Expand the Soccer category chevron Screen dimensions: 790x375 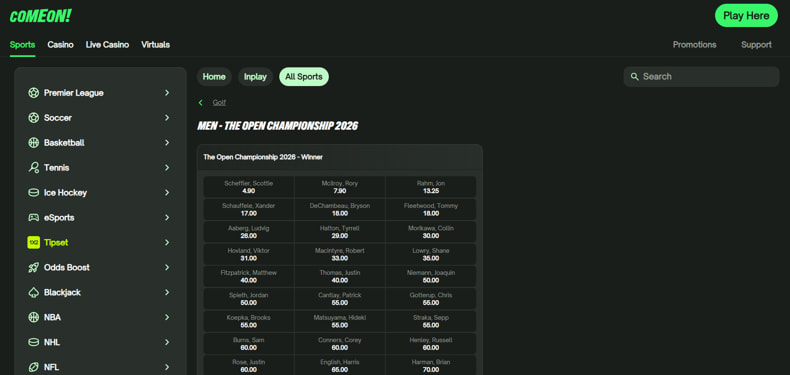pyautogui.click(x=167, y=117)
